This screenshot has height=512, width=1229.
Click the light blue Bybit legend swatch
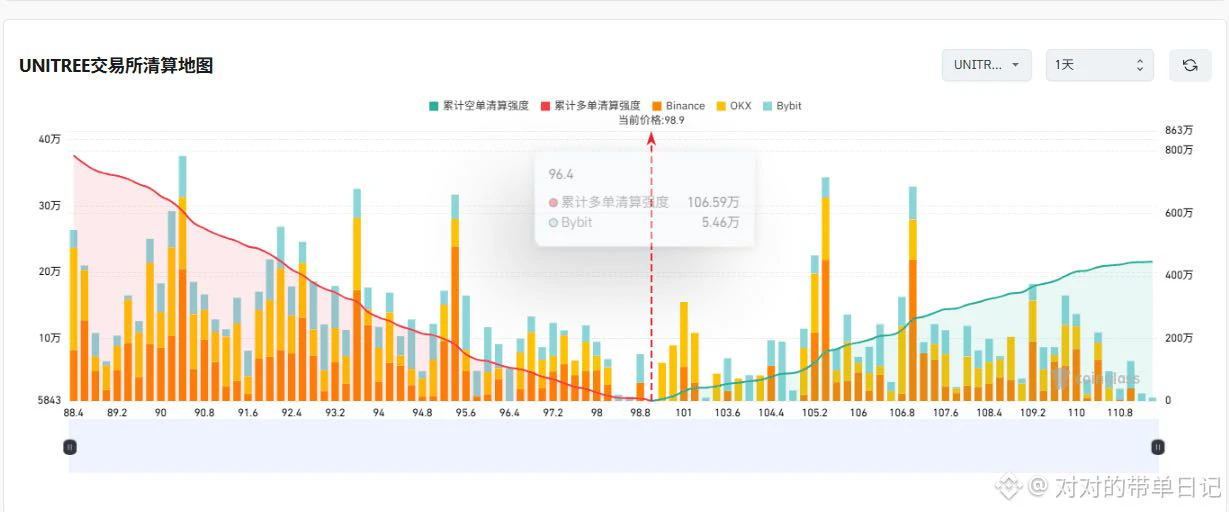coord(767,106)
